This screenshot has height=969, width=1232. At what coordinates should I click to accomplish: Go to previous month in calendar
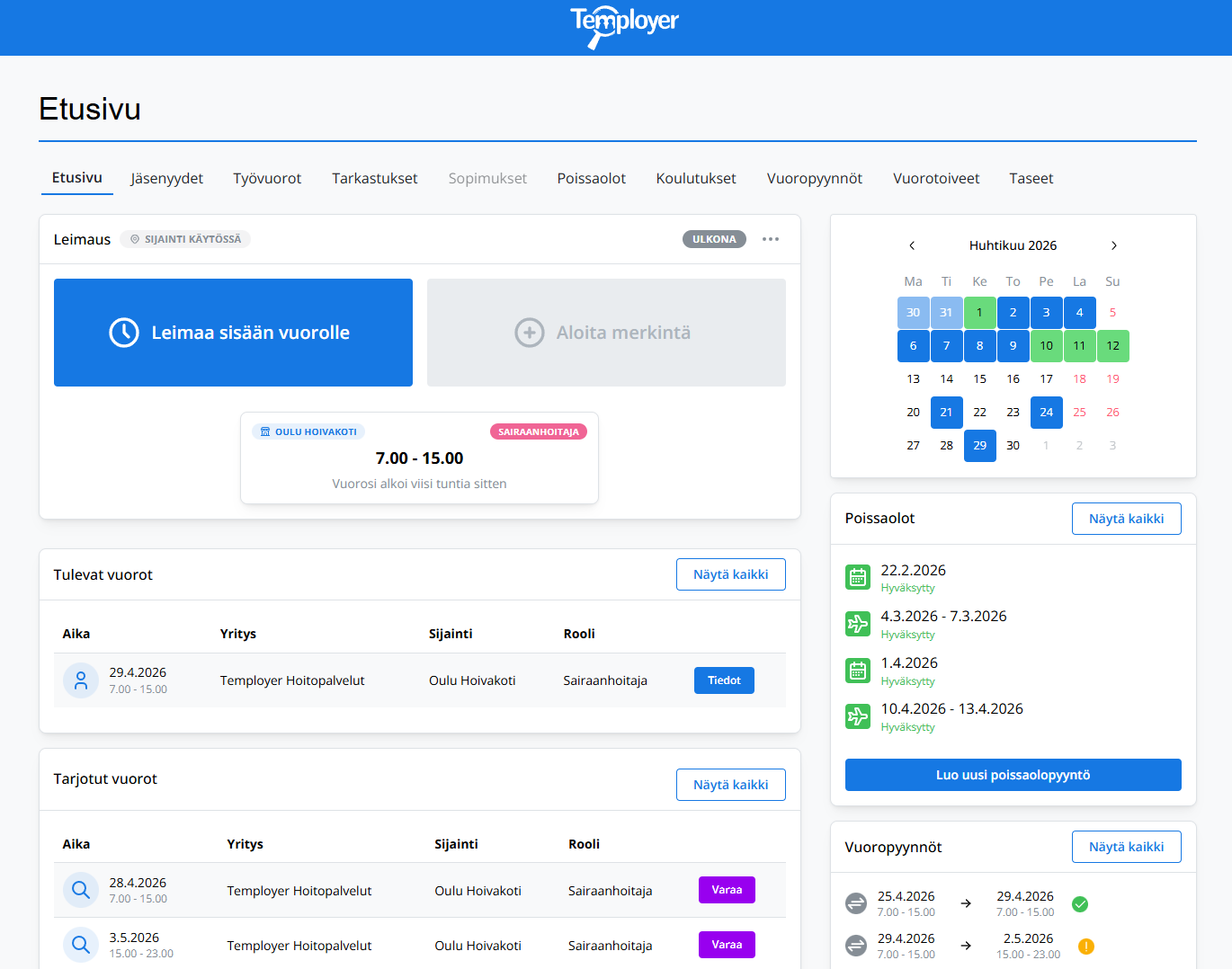click(x=912, y=245)
